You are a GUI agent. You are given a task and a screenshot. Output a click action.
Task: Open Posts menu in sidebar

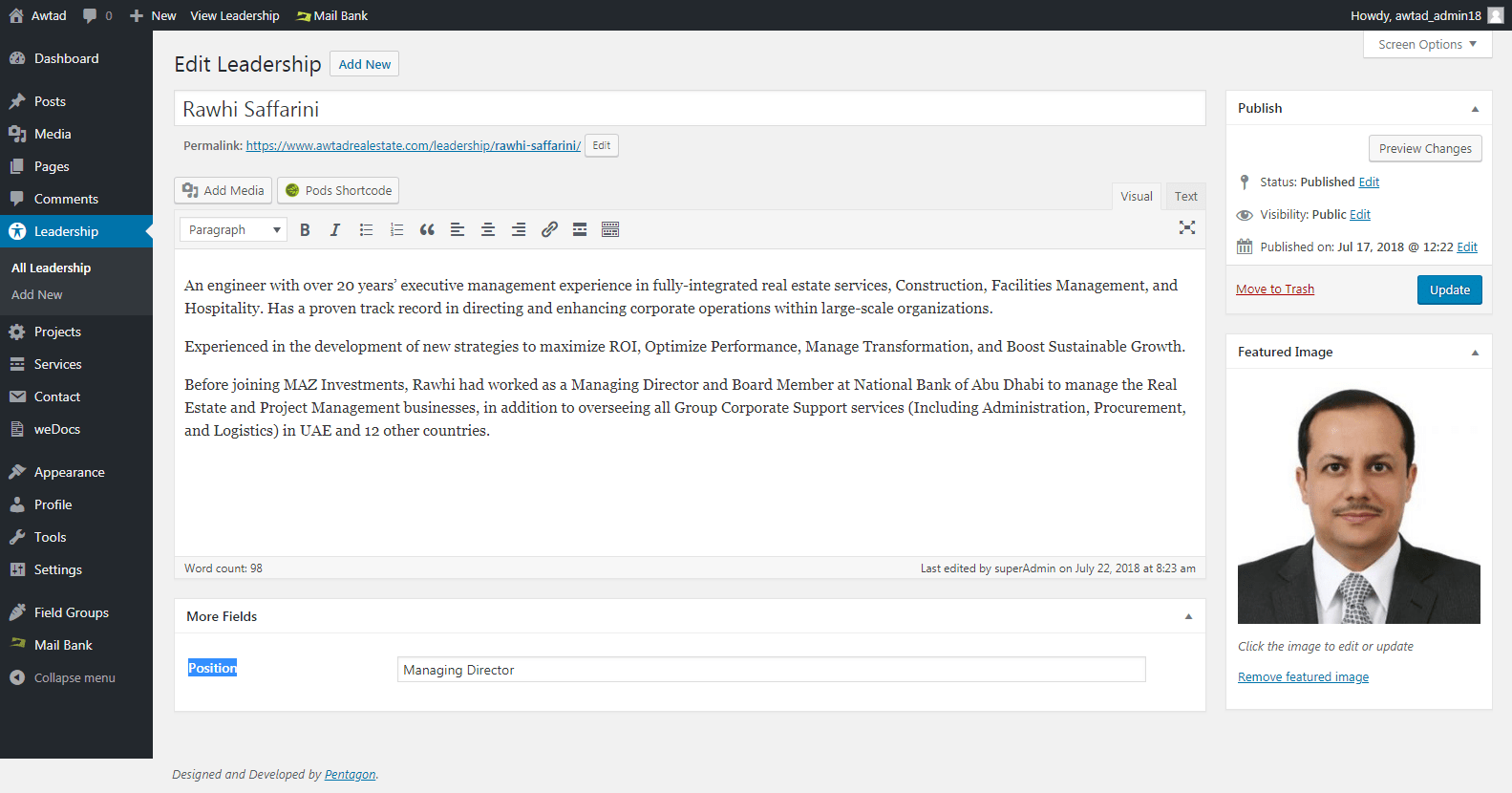(76, 101)
